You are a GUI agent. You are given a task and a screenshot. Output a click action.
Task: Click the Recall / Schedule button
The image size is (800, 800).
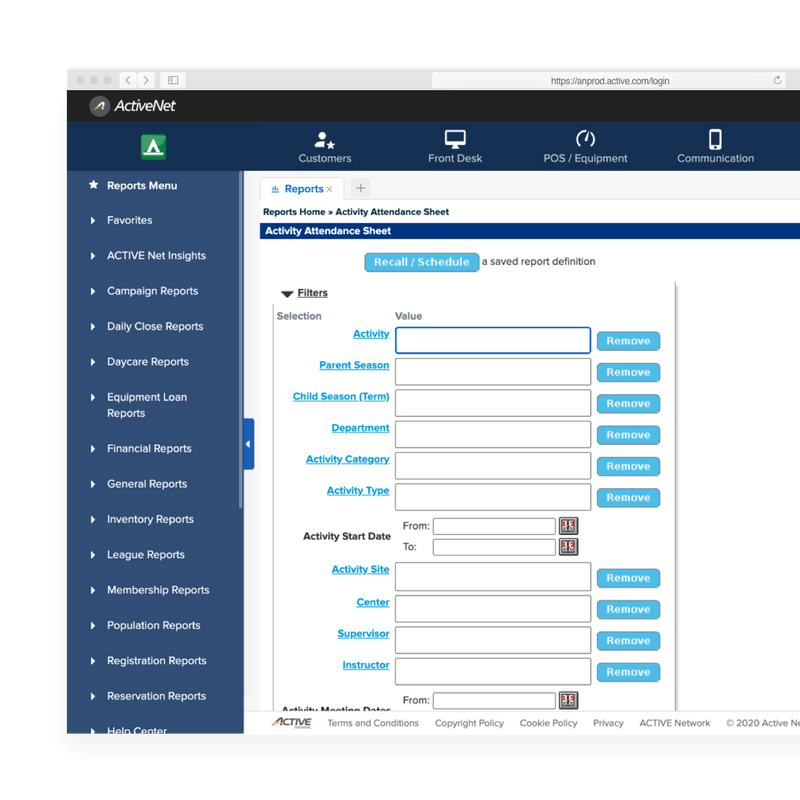(421, 262)
